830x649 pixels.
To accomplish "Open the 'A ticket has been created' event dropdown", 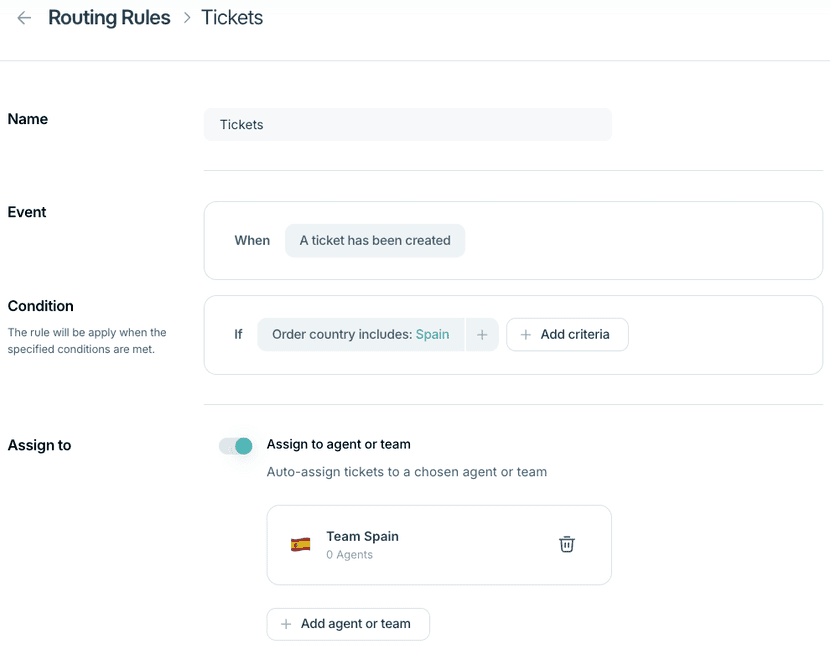I will (x=375, y=240).
